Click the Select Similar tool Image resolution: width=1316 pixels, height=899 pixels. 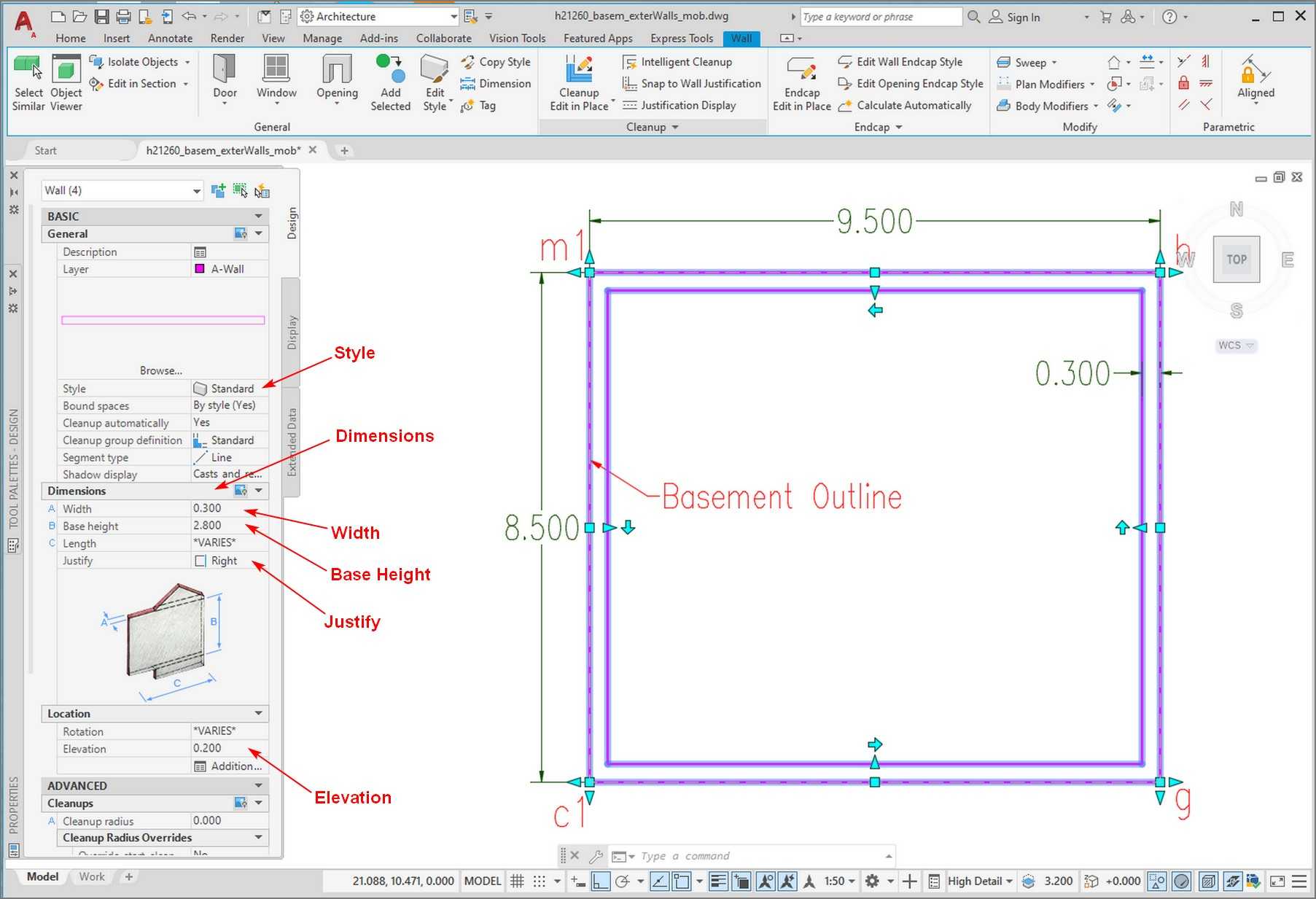pyautogui.click(x=28, y=83)
